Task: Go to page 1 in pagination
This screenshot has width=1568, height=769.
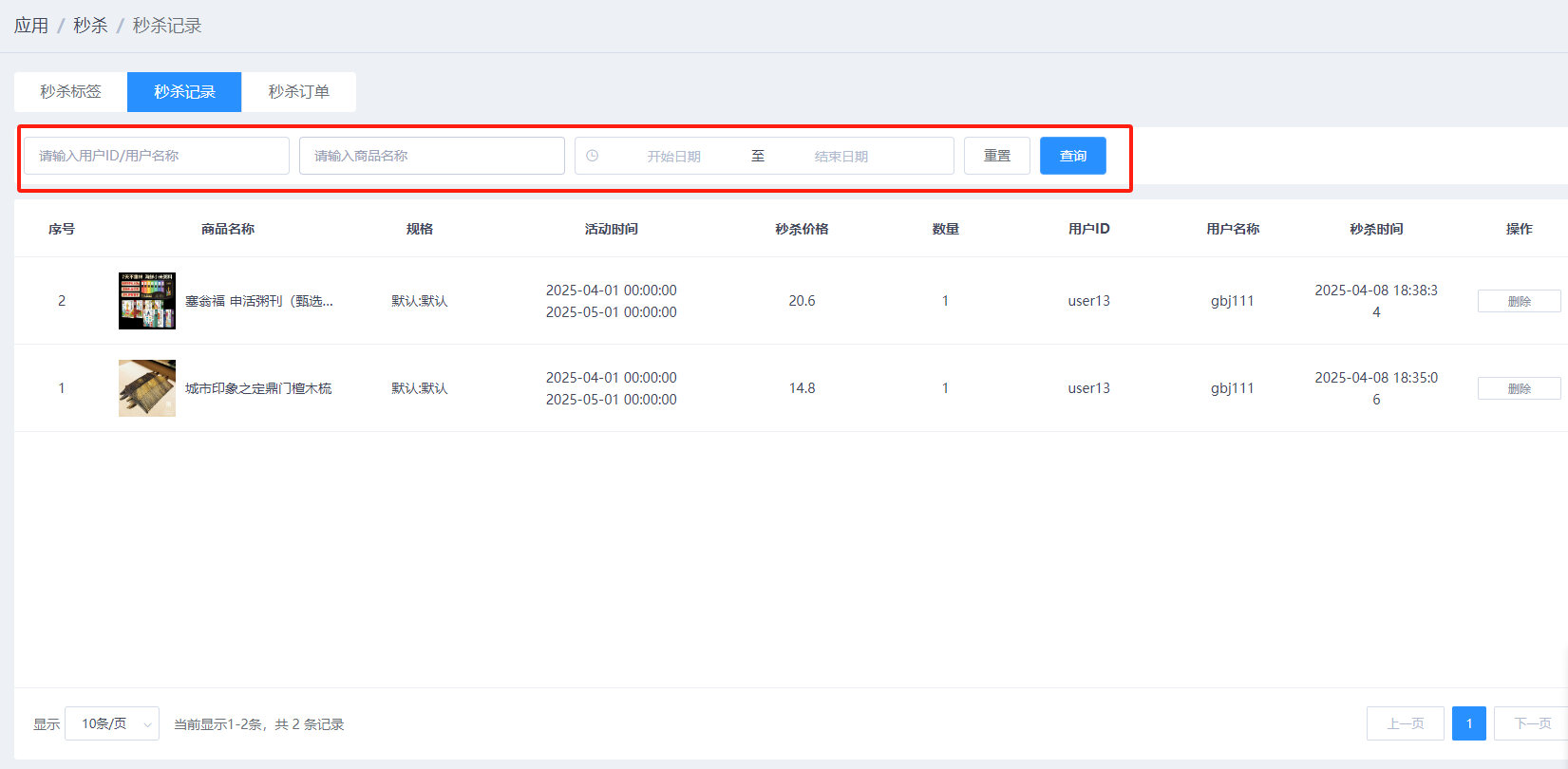Action: (1468, 723)
